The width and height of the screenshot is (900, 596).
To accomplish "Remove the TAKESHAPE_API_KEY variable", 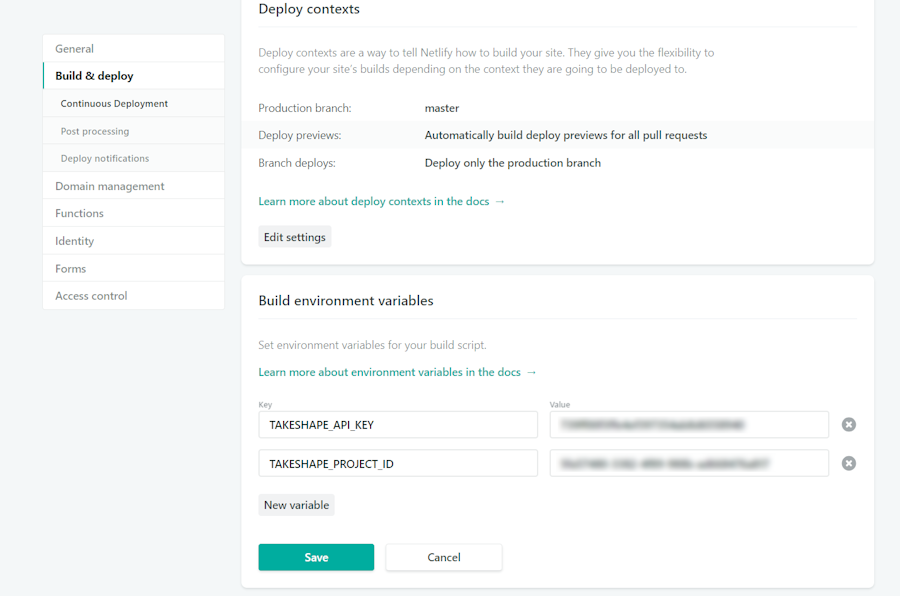I will coord(848,424).
